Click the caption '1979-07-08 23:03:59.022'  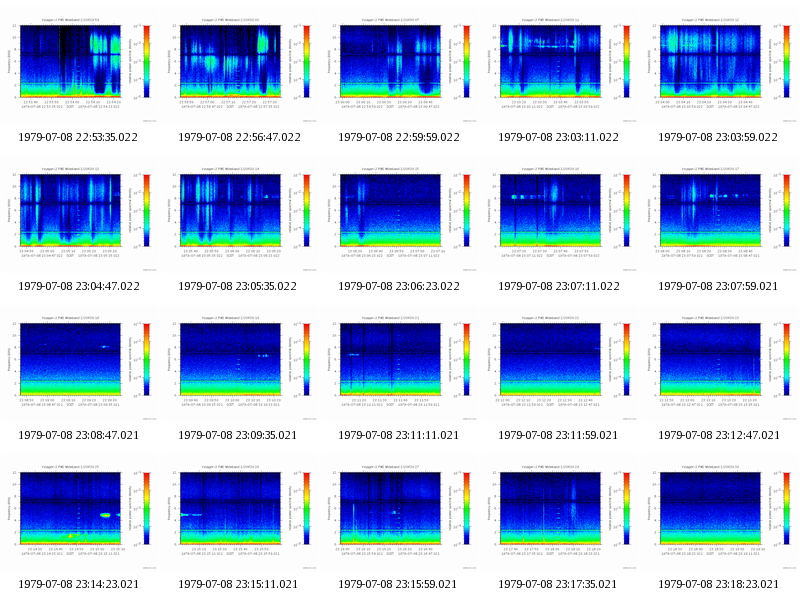click(x=718, y=137)
